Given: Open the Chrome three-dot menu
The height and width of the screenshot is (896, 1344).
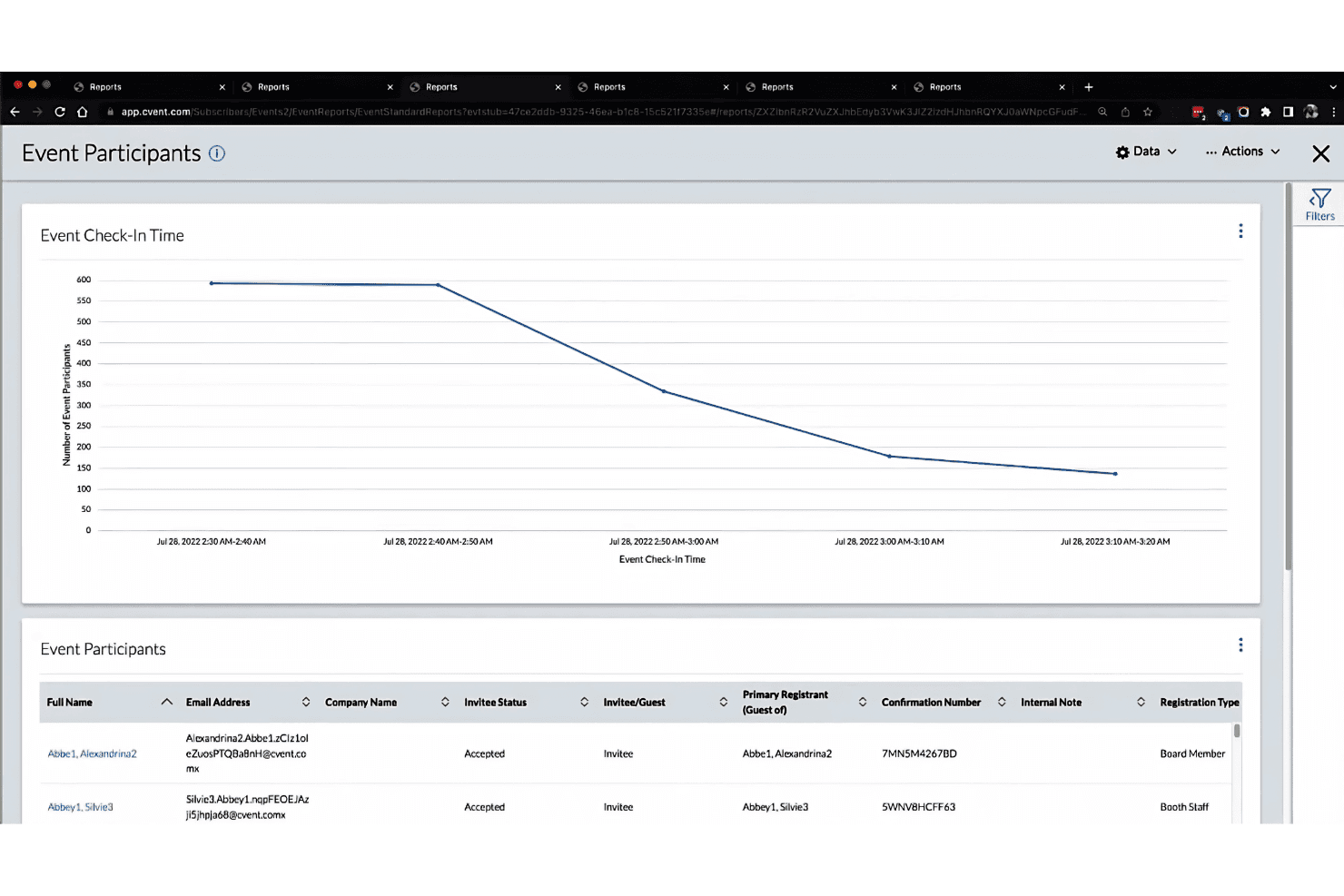Looking at the screenshot, I should [1333, 112].
